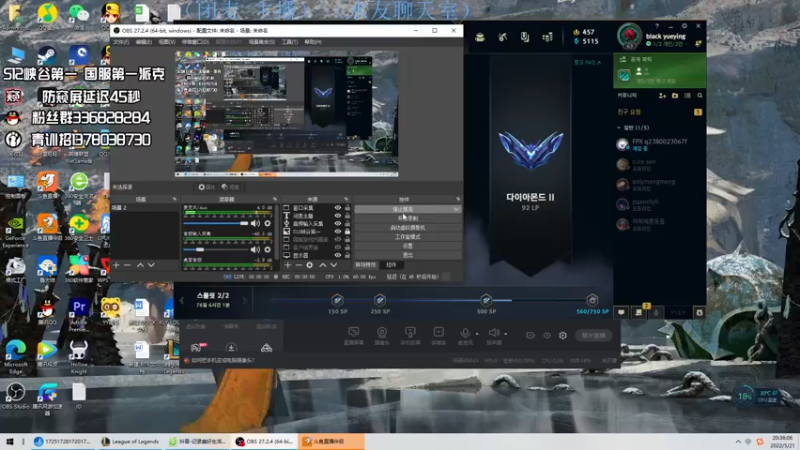
Task: Open the first menu in OBS menu bar
Action: point(121,42)
